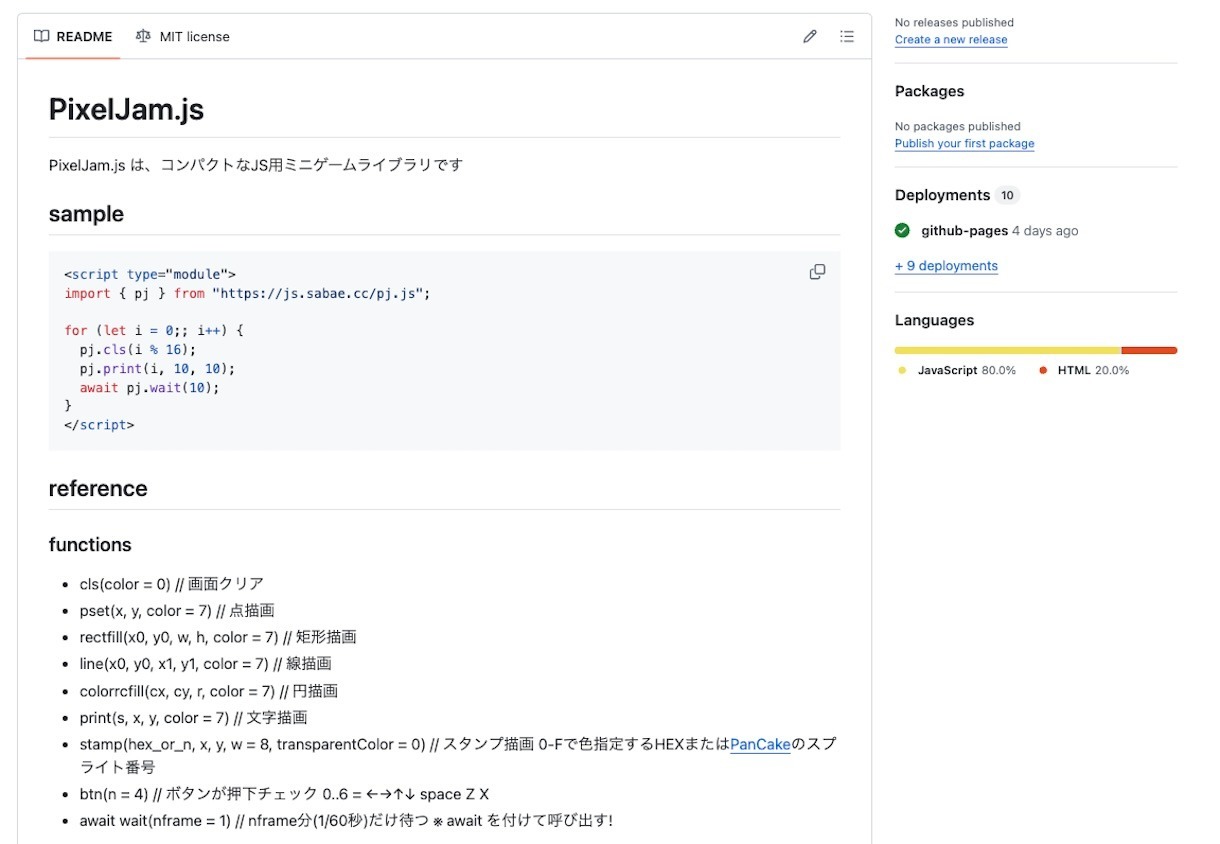Open the Publish your first package link
This screenshot has height=844, width=1220.
964,144
